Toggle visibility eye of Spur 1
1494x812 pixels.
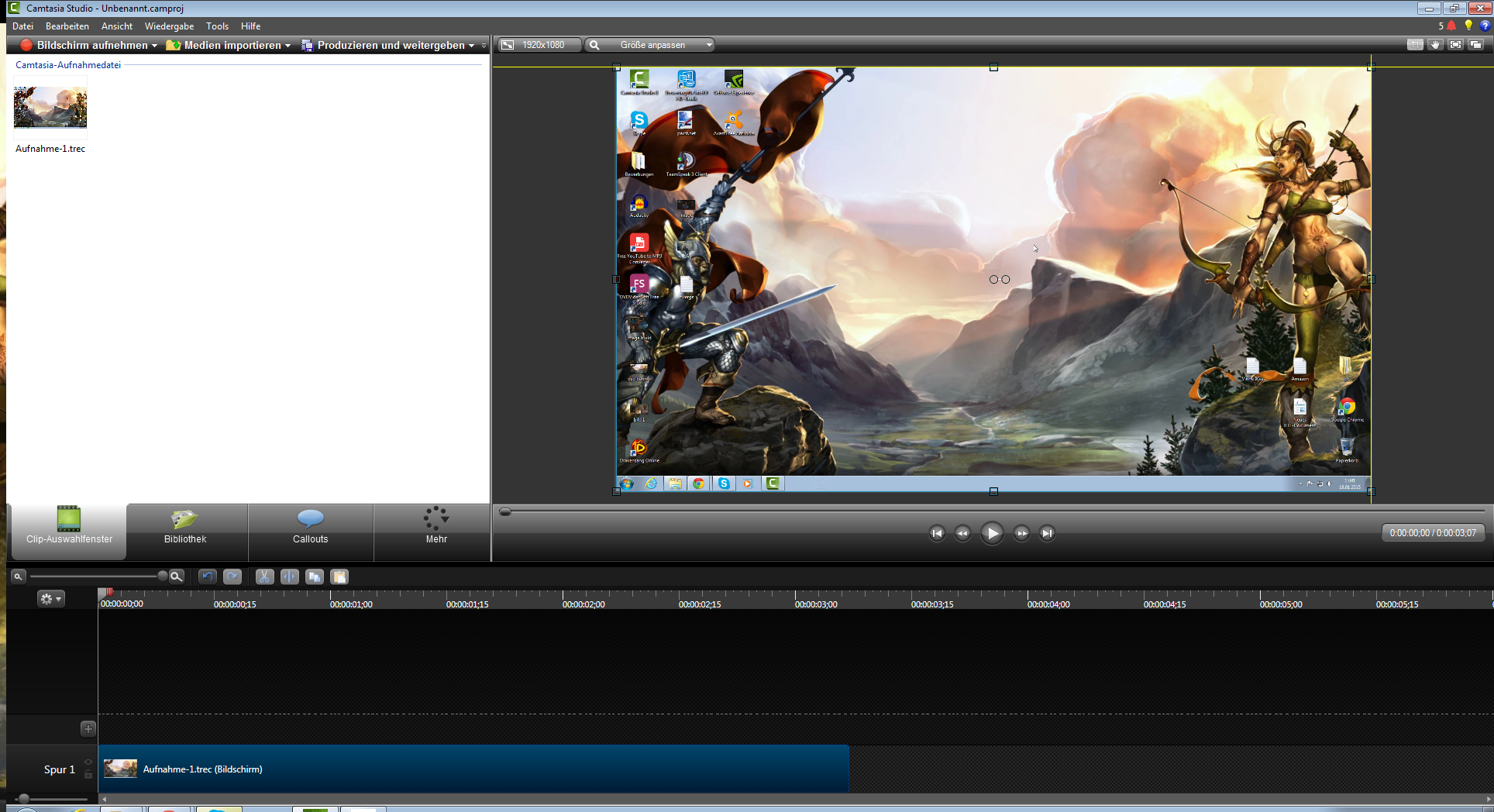coord(88,762)
